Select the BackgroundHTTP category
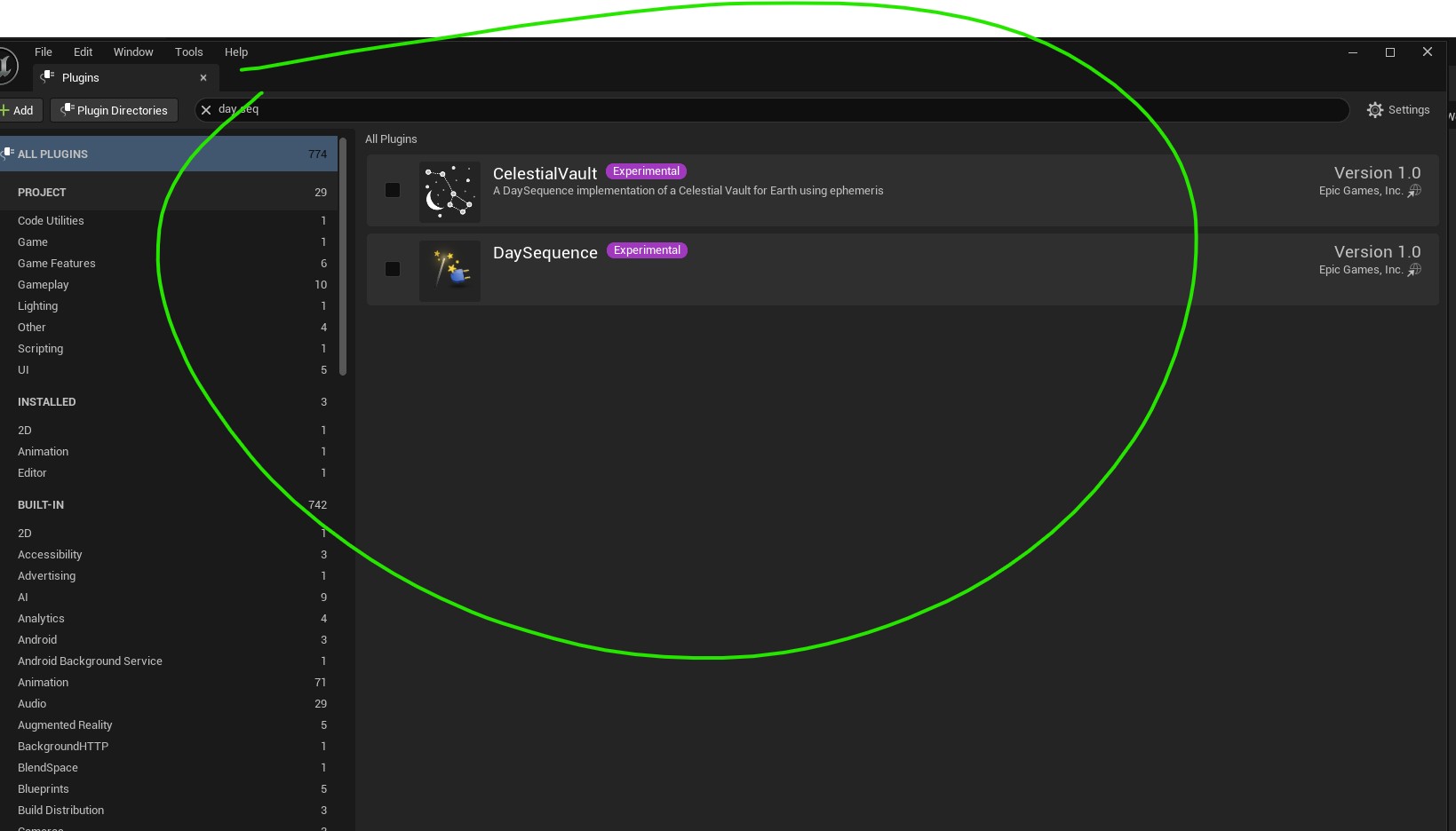The image size is (1456, 831). coord(169,747)
